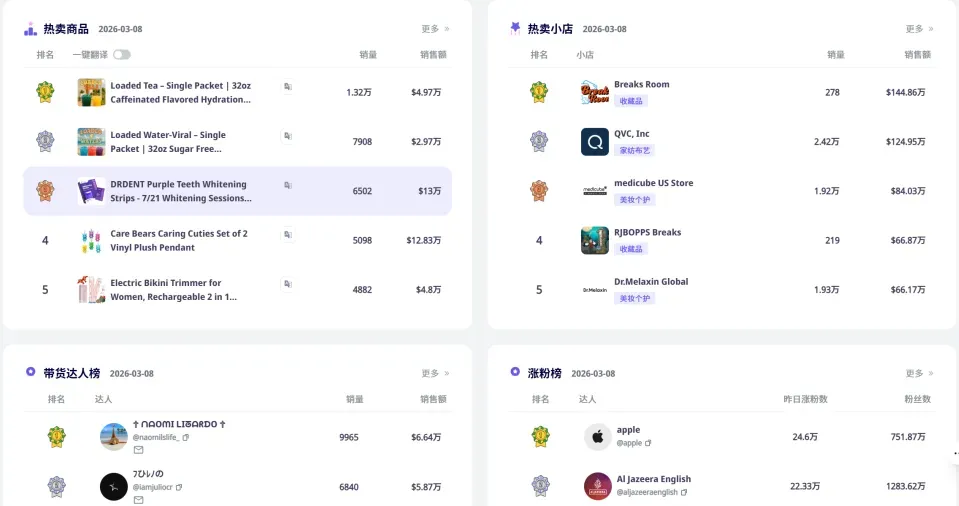Click translate icon next to DRDENT Whitening Strips

pos(287,185)
